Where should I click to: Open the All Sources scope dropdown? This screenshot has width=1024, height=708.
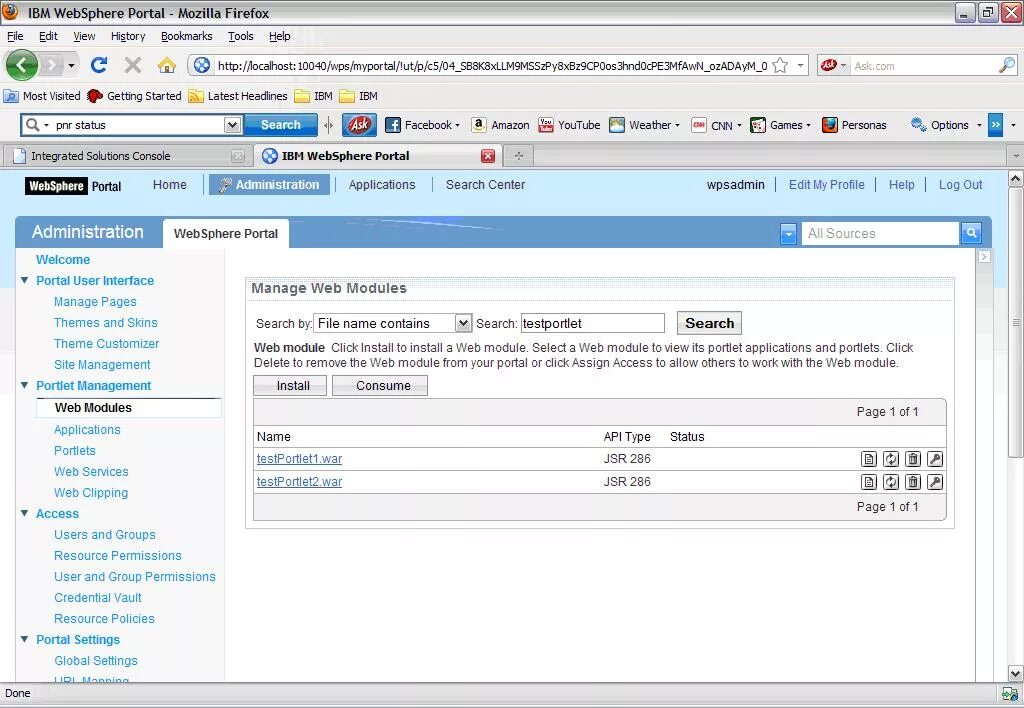(x=788, y=233)
